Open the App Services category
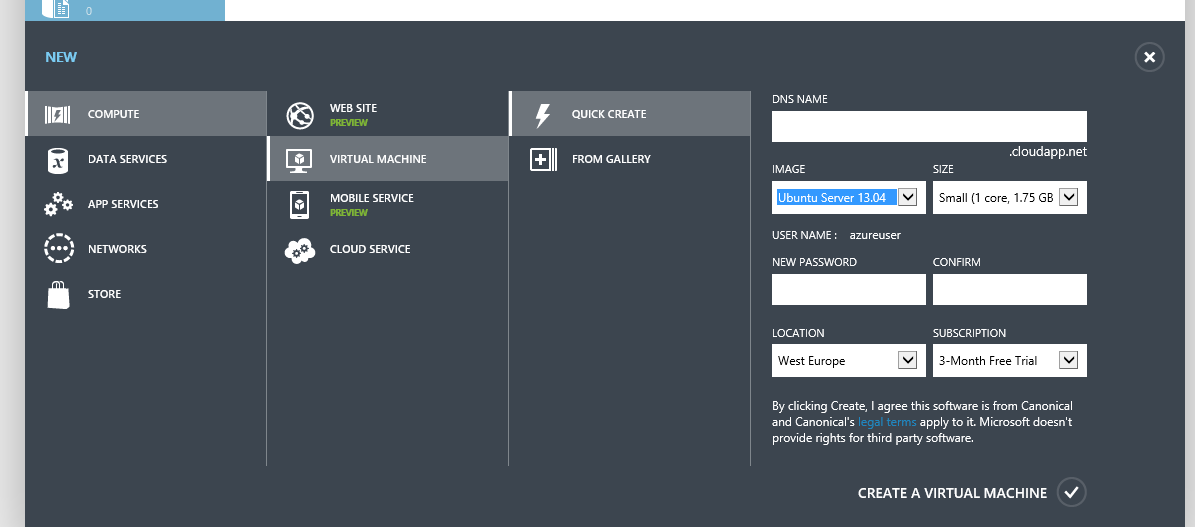The image size is (1195, 527). pyautogui.click(x=146, y=204)
